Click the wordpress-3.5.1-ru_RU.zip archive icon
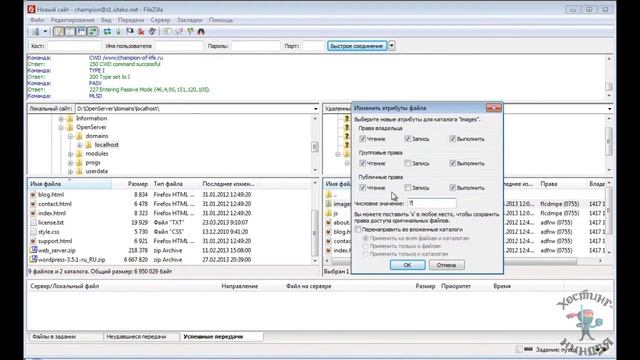The height and width of the screenshot is (360, 640). [33, 260]
